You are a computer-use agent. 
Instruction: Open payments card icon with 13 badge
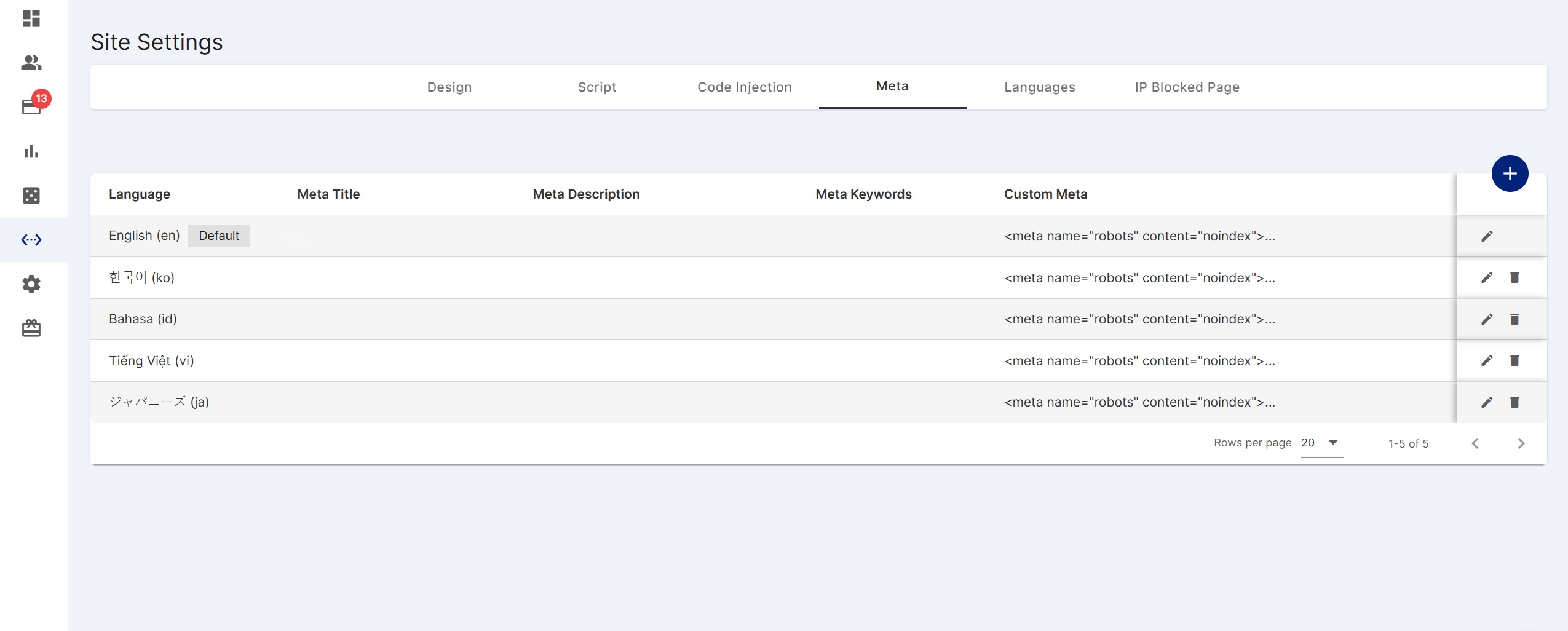click(x=31, y=107)
